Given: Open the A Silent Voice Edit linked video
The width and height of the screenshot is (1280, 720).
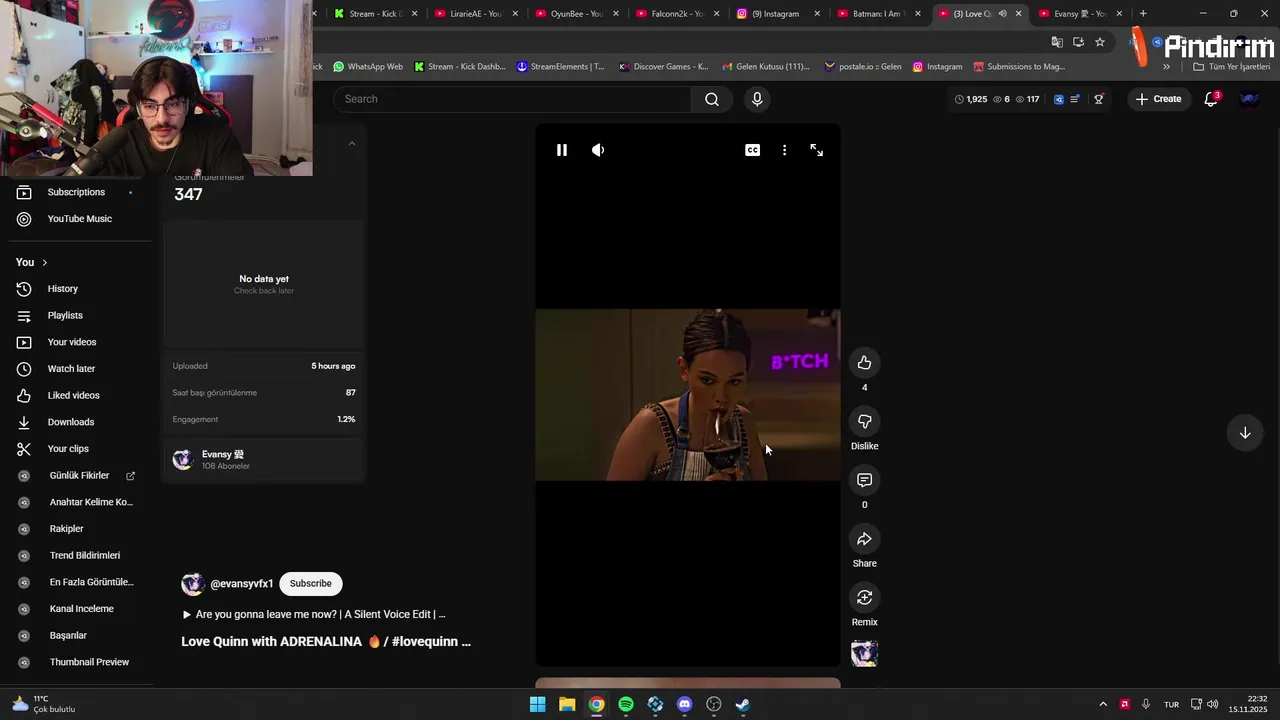Looking at the screenshot, I should [x=314, y=614].
